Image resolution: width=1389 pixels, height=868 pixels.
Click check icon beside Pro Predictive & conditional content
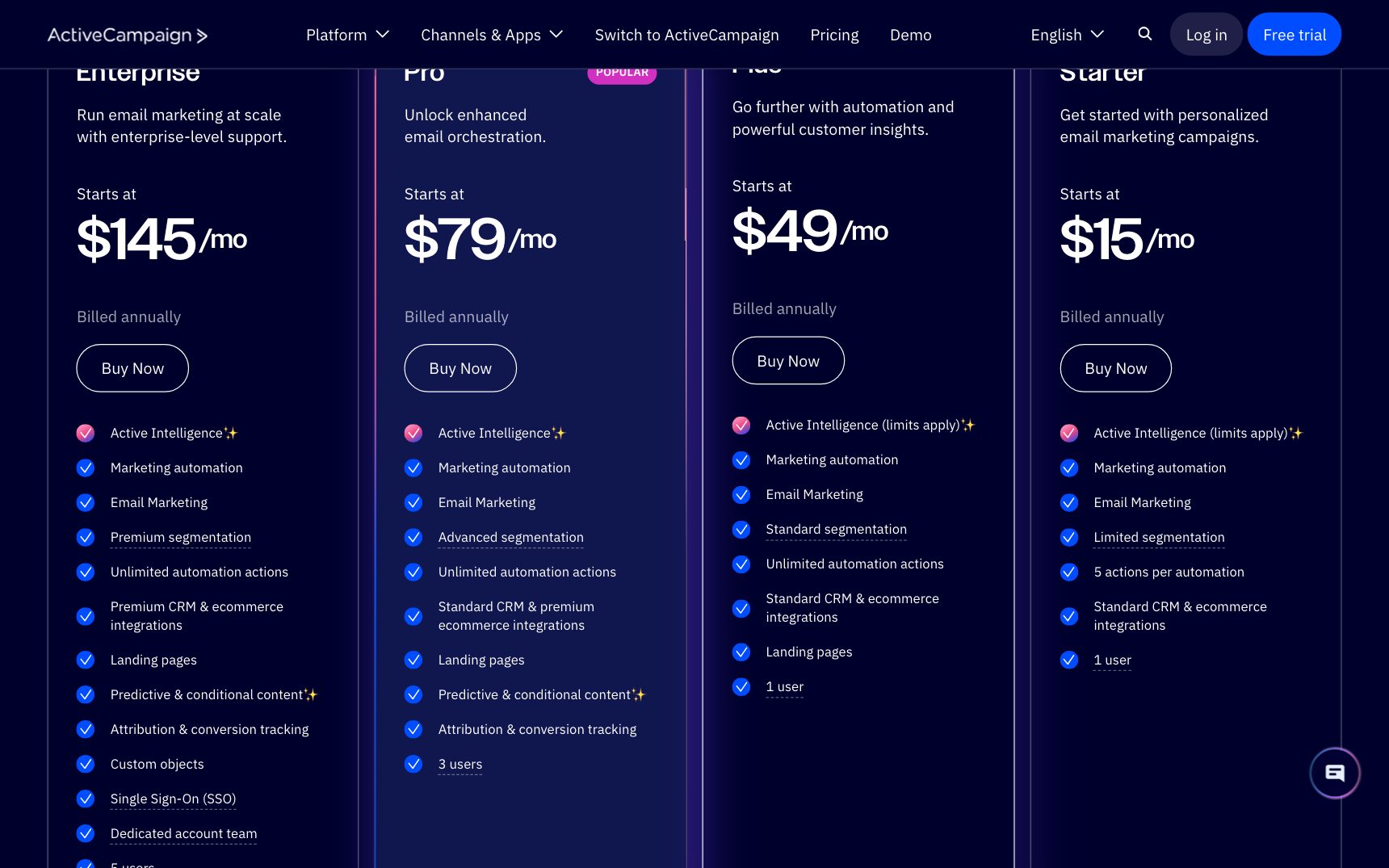(413, 694)
